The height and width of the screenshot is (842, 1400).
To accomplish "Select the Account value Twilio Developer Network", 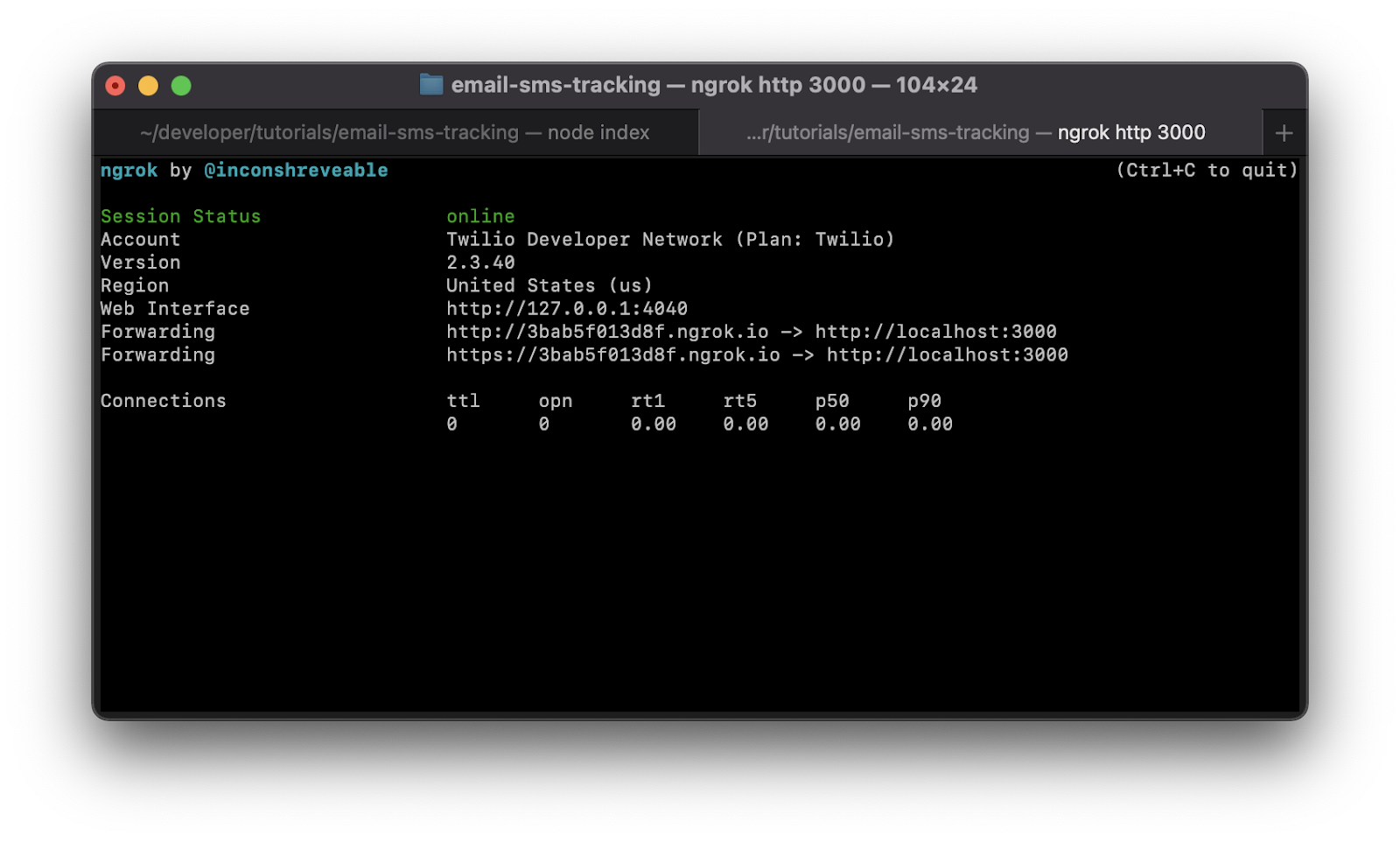I will (612, 239).
